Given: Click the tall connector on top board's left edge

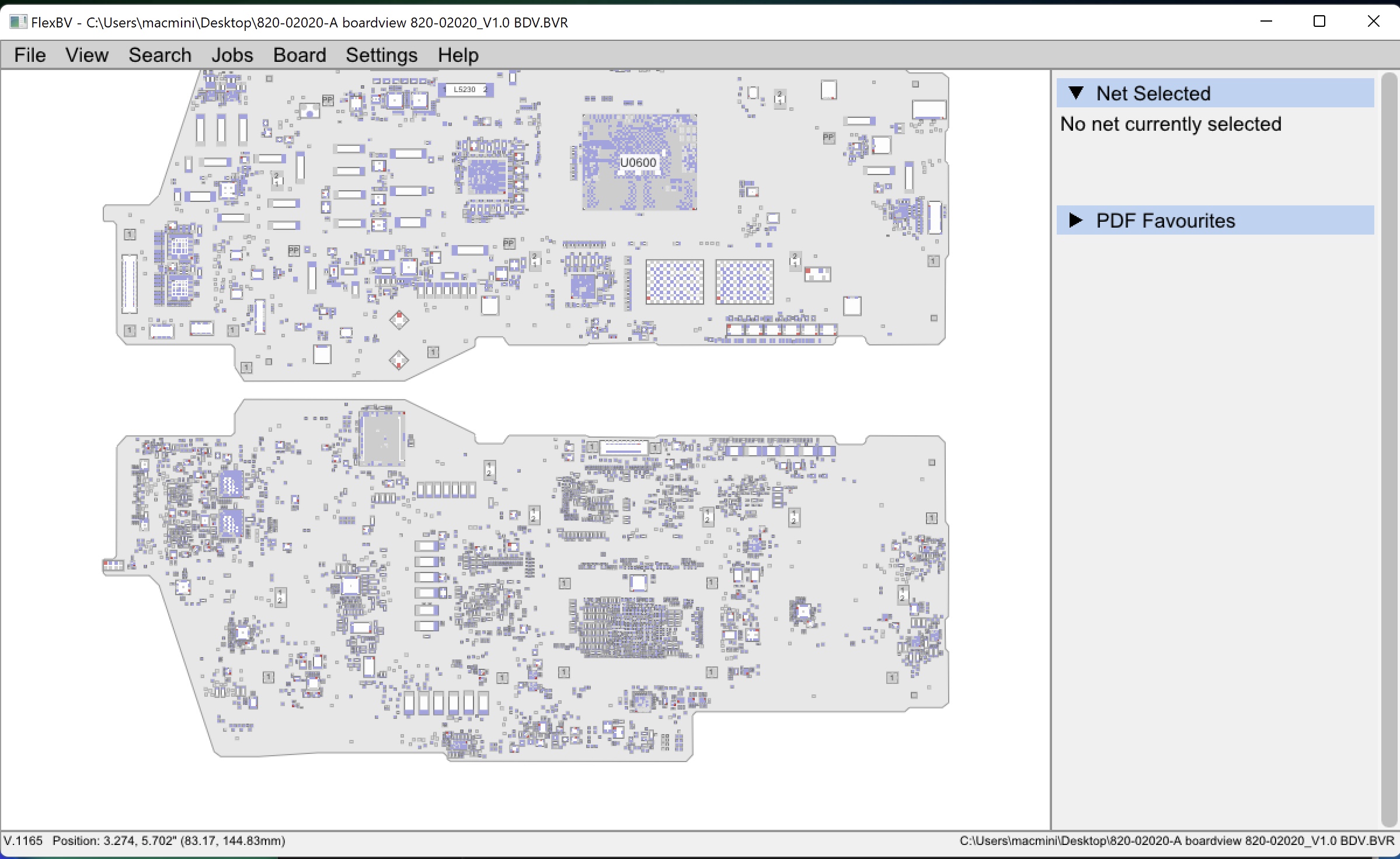Looking at the screenshot, I should 129,283.
